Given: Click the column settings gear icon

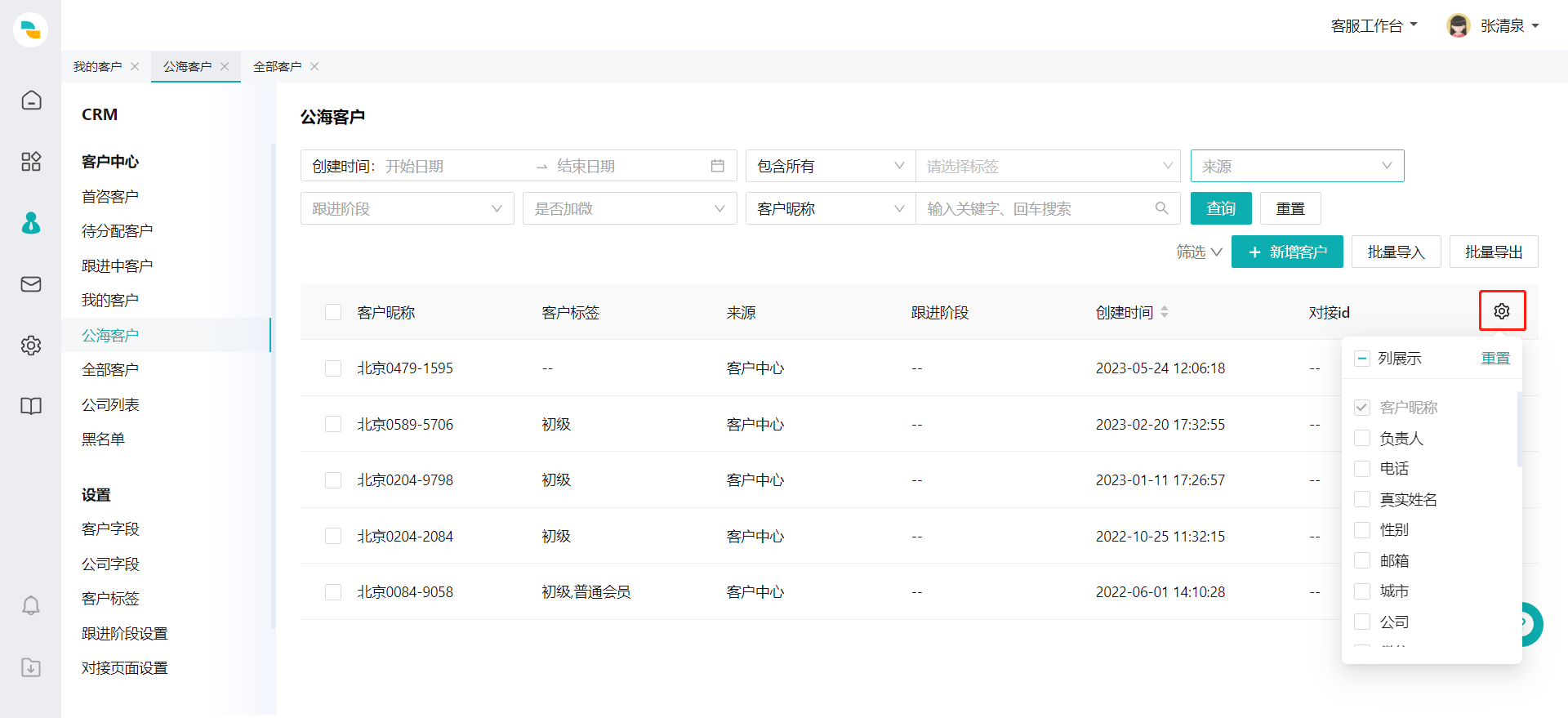Looking at the screenshot, I should coord(1502,311).
